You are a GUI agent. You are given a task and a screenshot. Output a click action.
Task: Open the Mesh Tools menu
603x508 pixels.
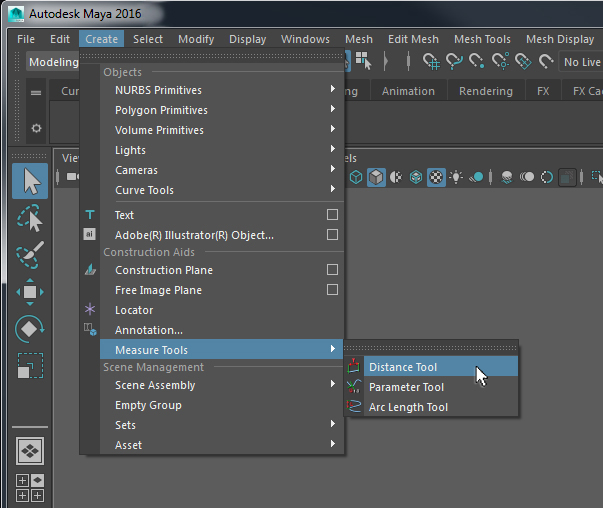click(x=482, y=39)
